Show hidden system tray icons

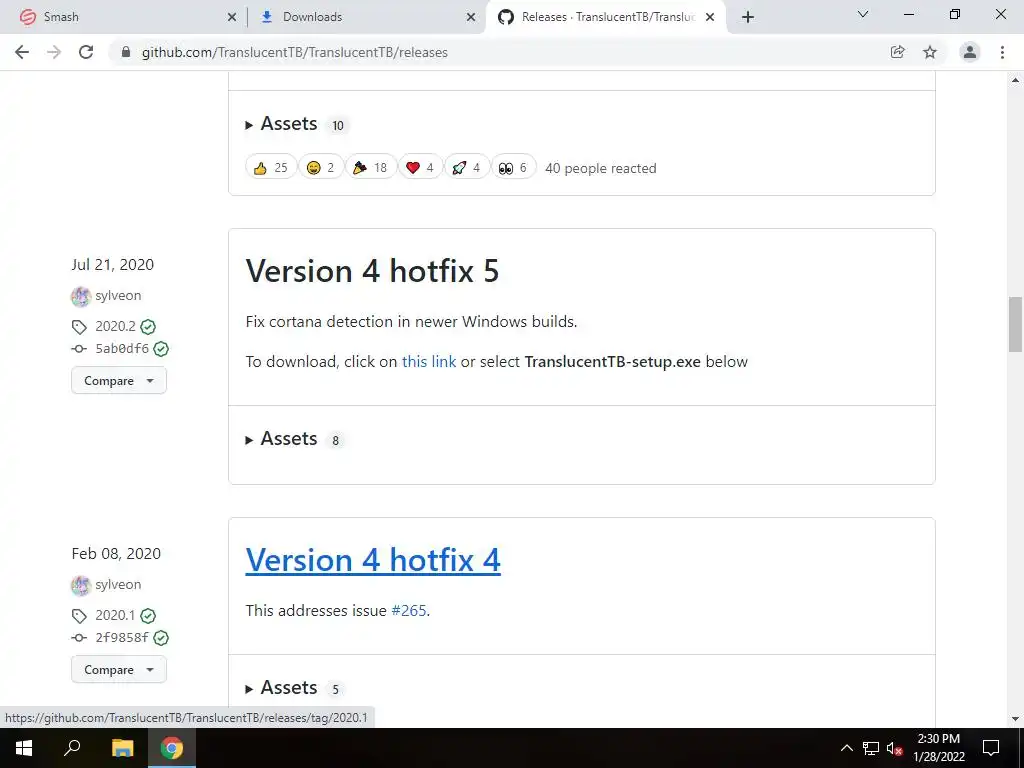pos(846,748)
